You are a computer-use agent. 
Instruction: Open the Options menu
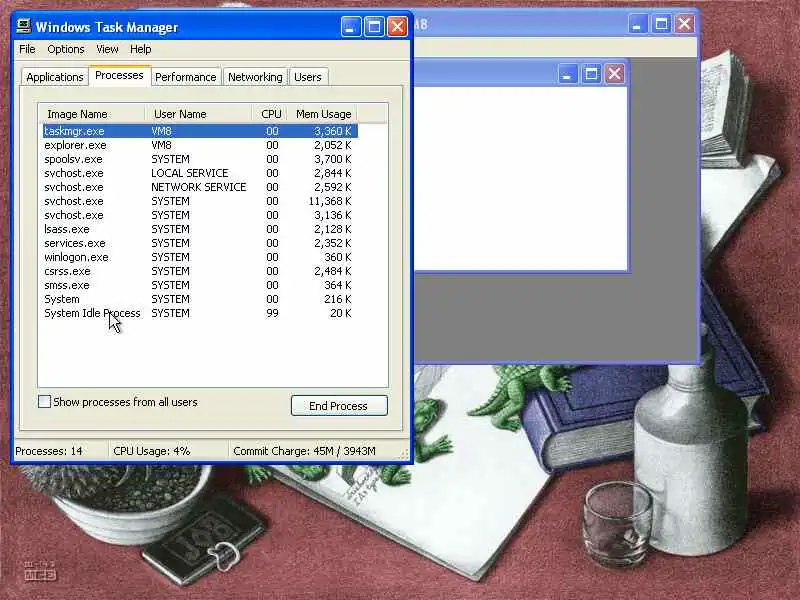[66, 49]
